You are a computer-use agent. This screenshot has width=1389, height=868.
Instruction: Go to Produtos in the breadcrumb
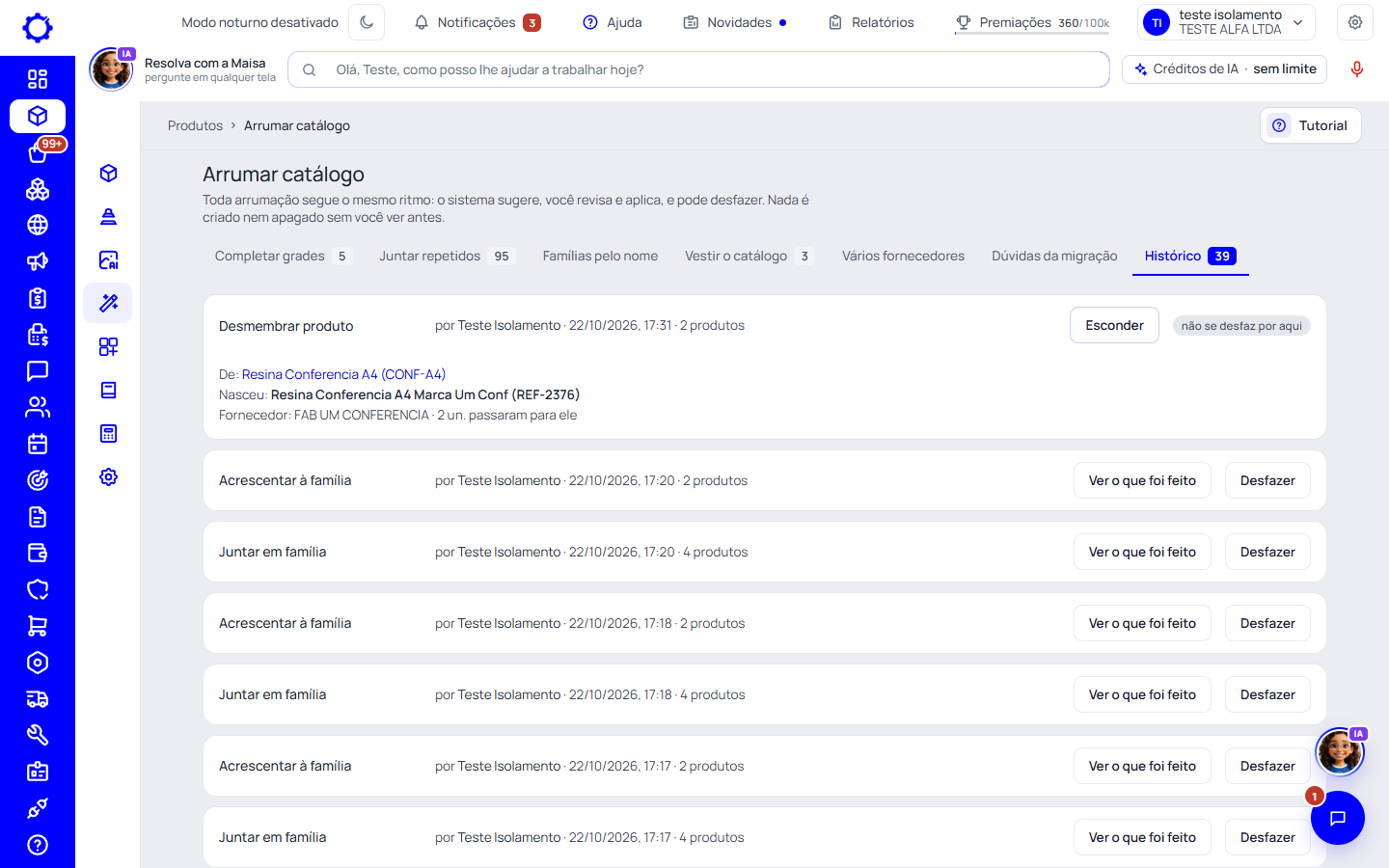(x=195, y=125)
